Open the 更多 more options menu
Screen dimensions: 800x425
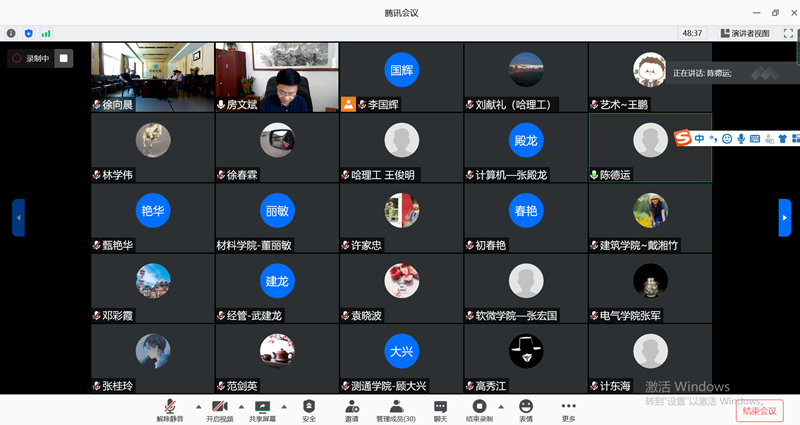[x=569, y=410]
